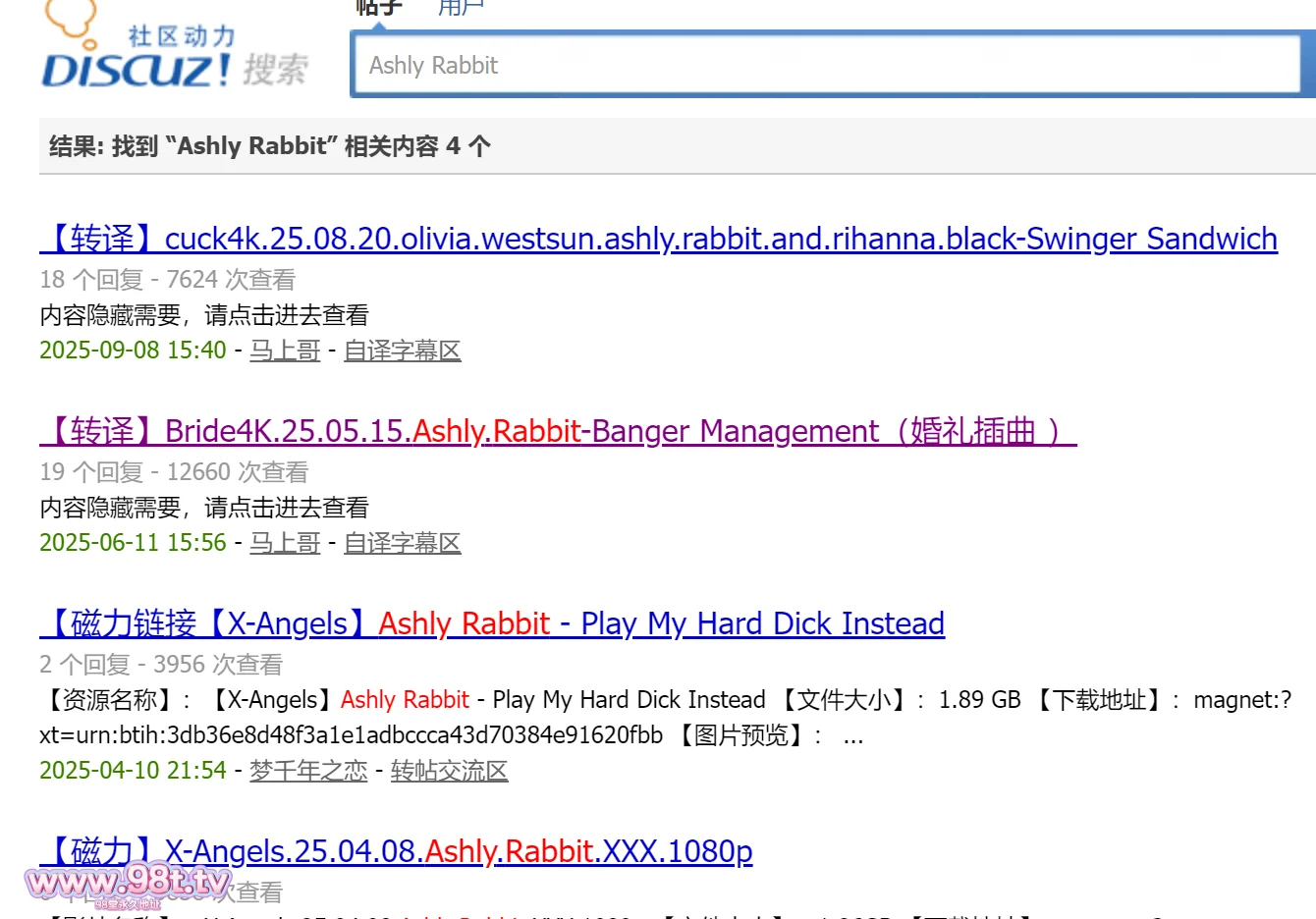
Task: Switch to the 帖子 tab
Action: (x=379, y=8)
